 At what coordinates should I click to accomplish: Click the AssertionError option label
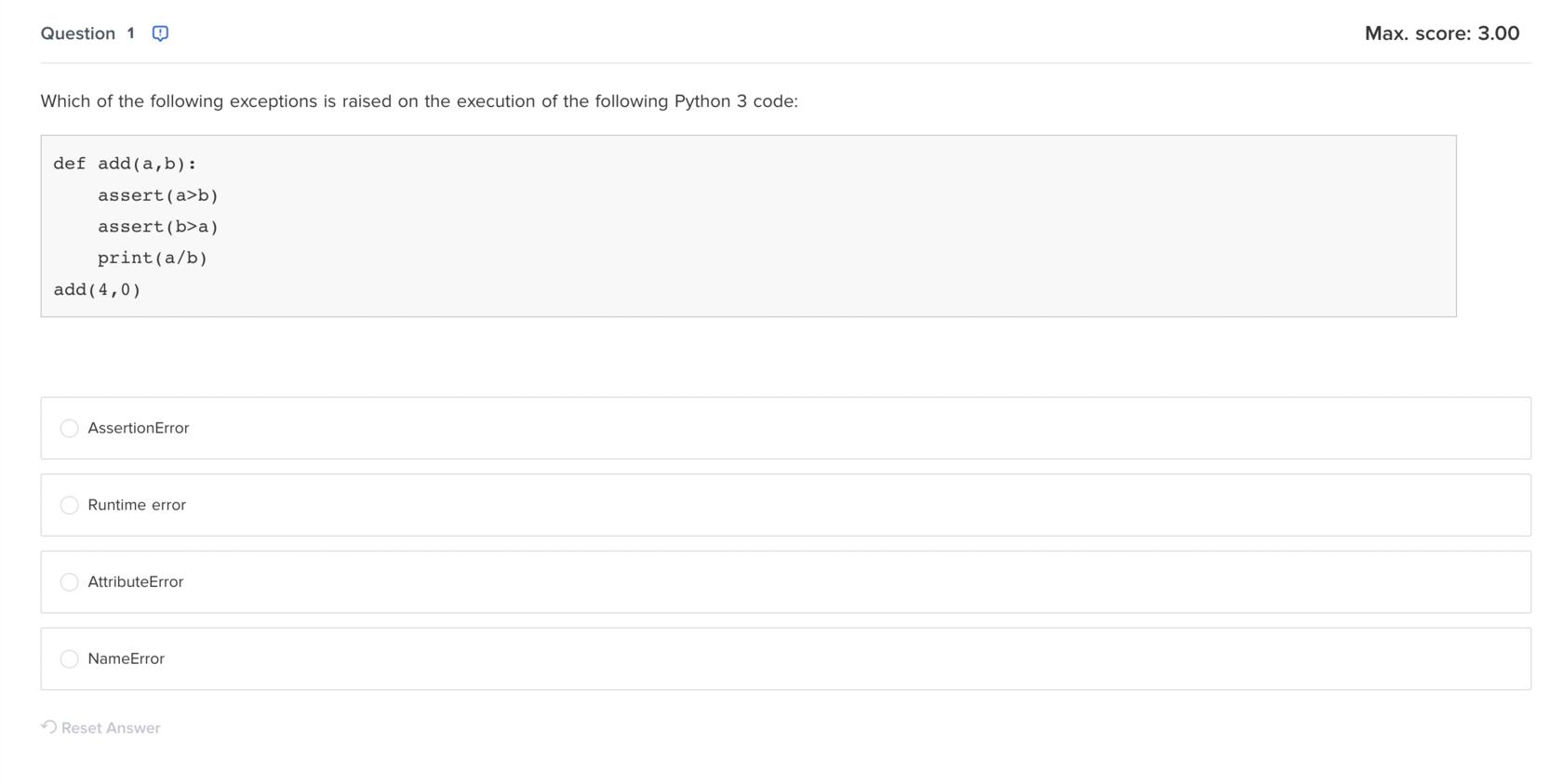click(139, 428)
